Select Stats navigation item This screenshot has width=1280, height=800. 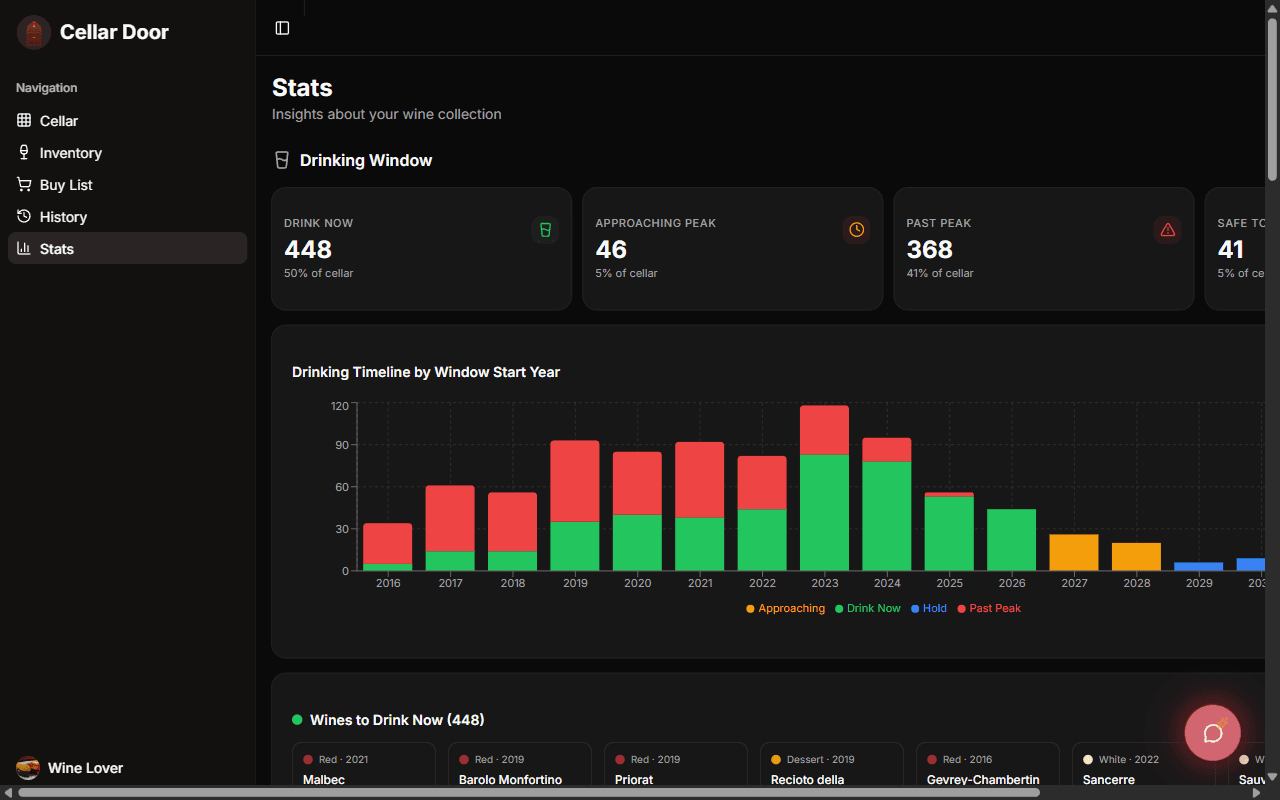click(x=127, y=248)
